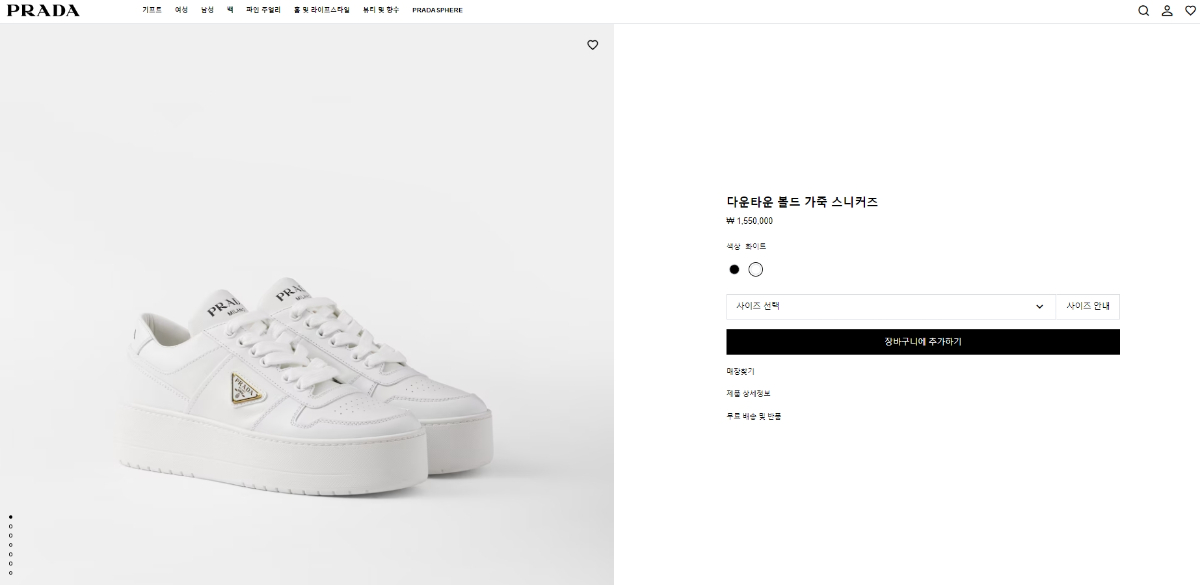Click 장바구니에 추가하기 button

922,342
